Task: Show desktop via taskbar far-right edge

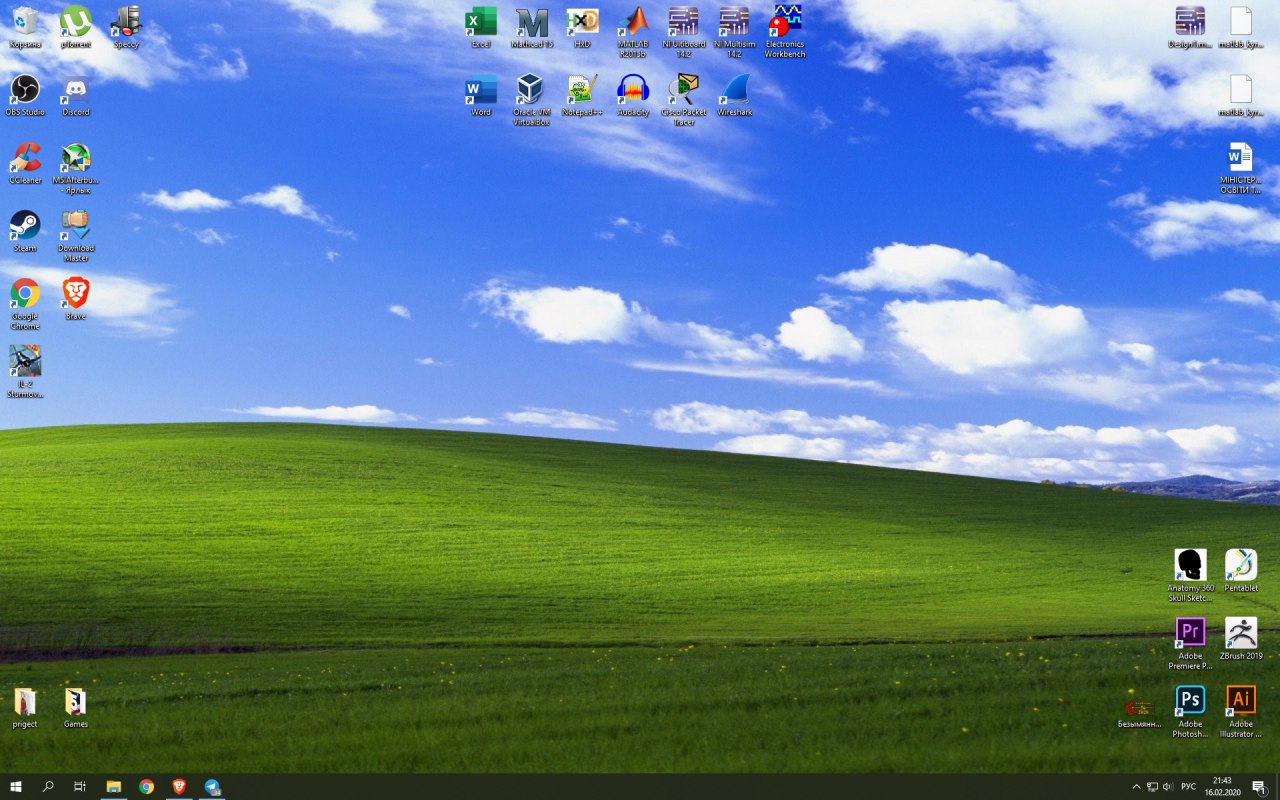Action: tap(1277, 787)
